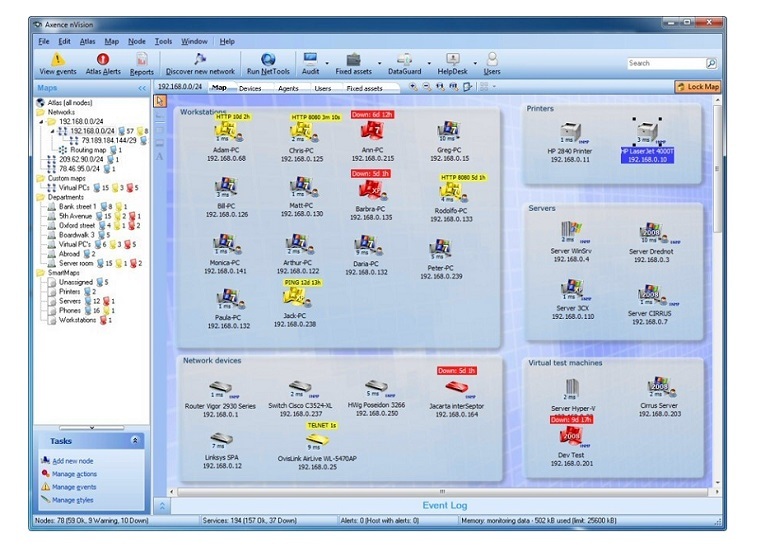The height and width of the screenshot is (550, 761).
Task: Start Discover new network
Action: click(x=200, y=64)
